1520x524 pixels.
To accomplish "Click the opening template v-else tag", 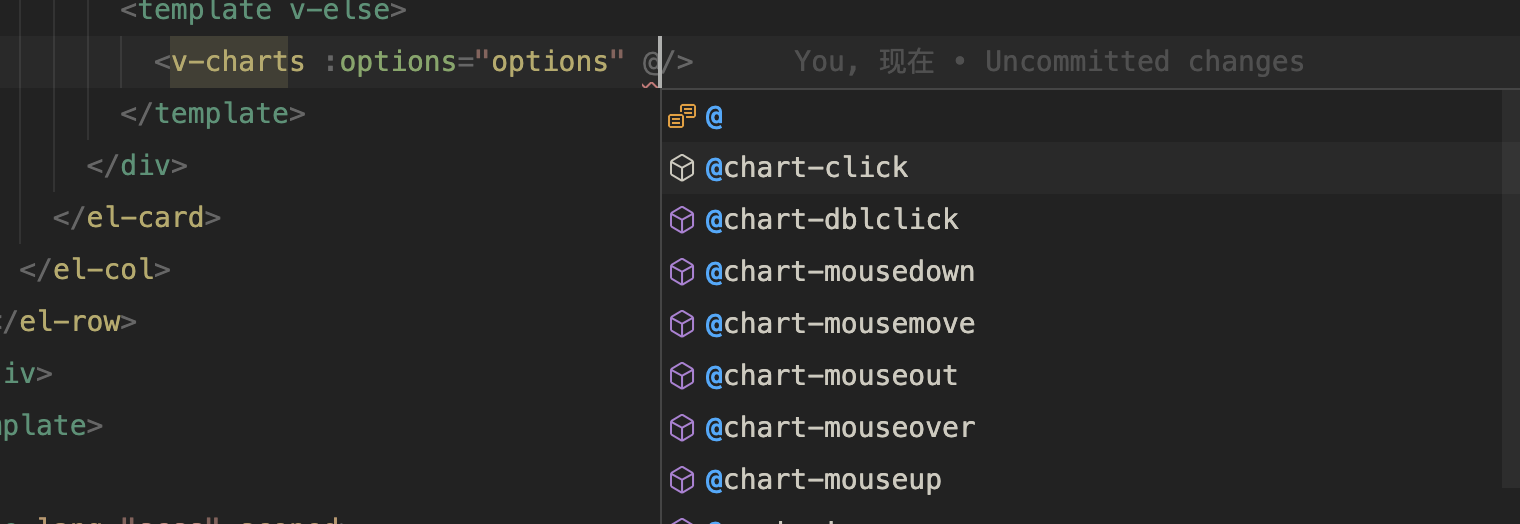I will [x=262, y=11].
